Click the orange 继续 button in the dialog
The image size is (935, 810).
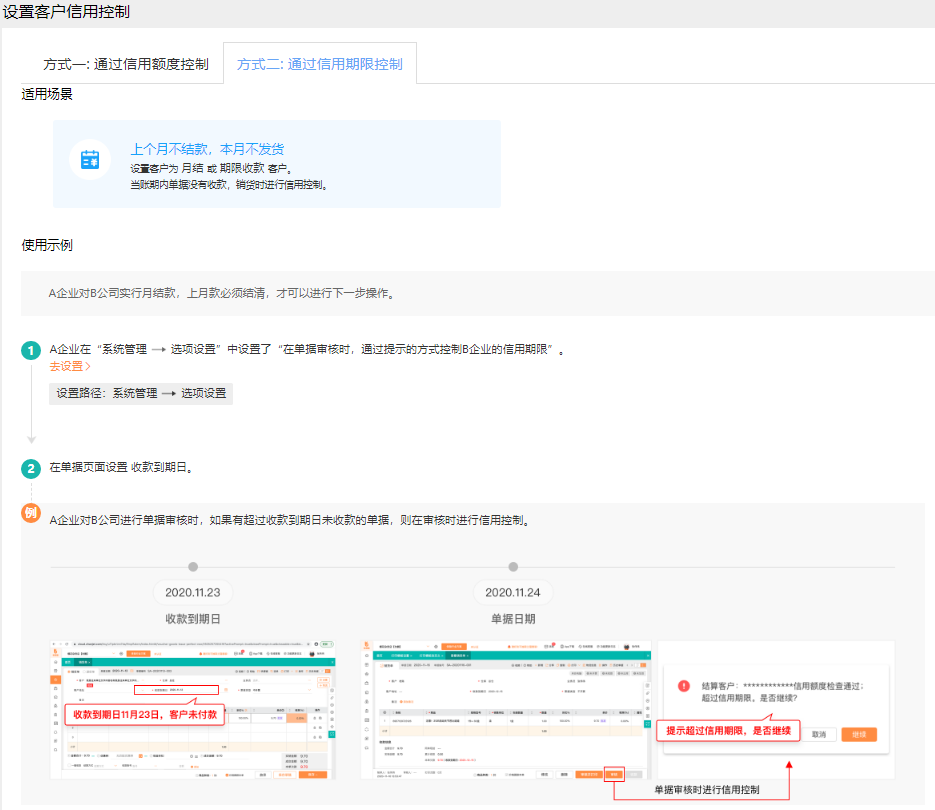[x=858, y=734]
